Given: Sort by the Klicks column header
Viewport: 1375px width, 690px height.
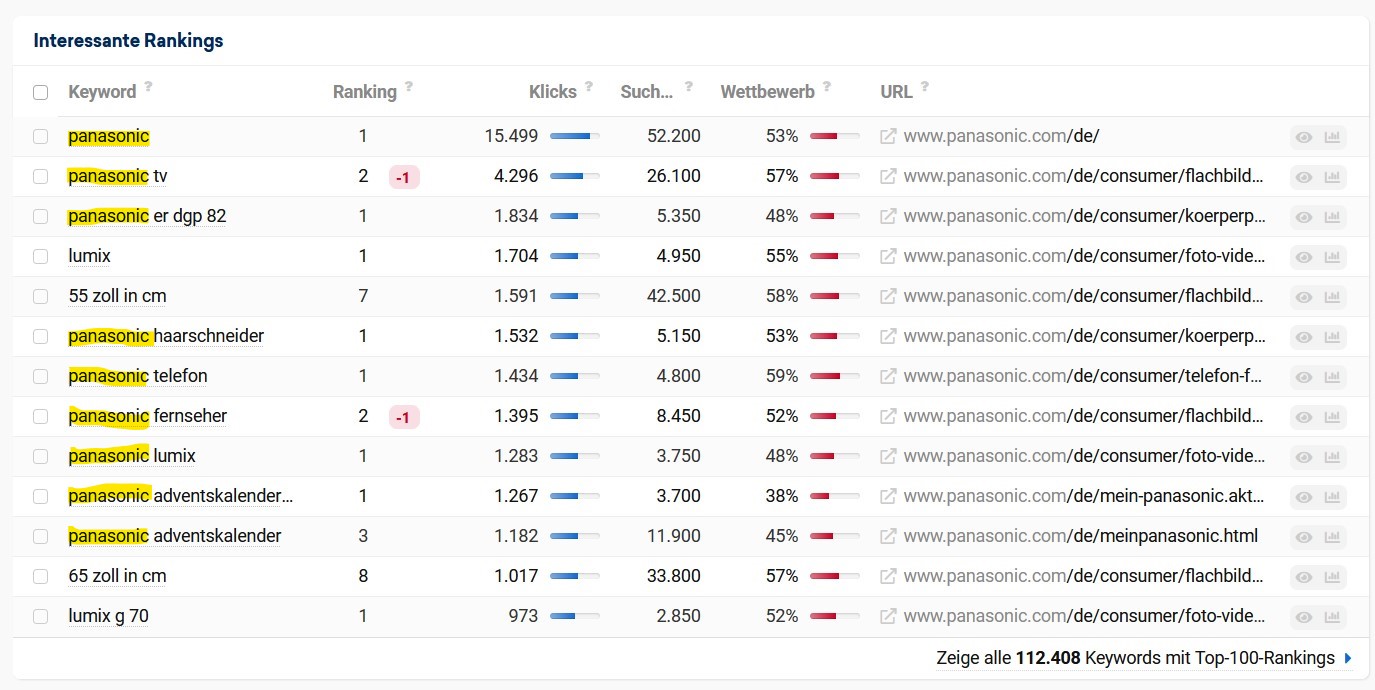Looking at the screenshot, I should (553, 92).
